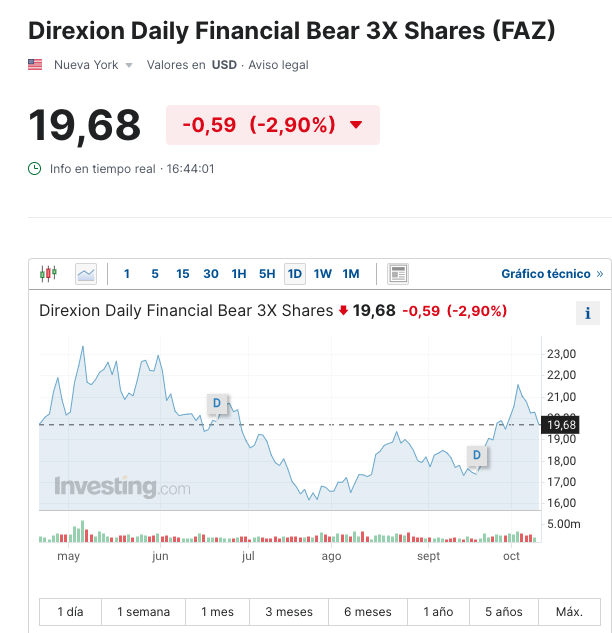
Task: Select the 1D interval toggle
Action: pyautogui.click(x=295, y=274)
